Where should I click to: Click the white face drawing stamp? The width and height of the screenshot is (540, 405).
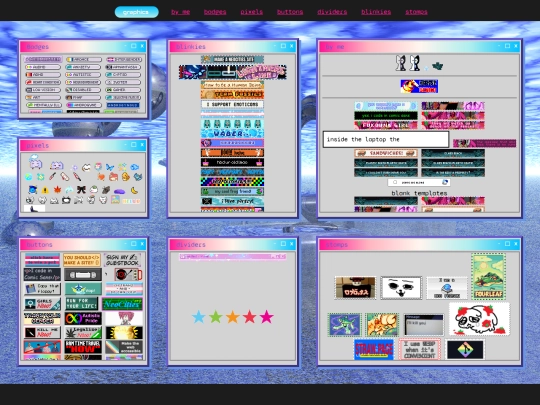(401, 288)
